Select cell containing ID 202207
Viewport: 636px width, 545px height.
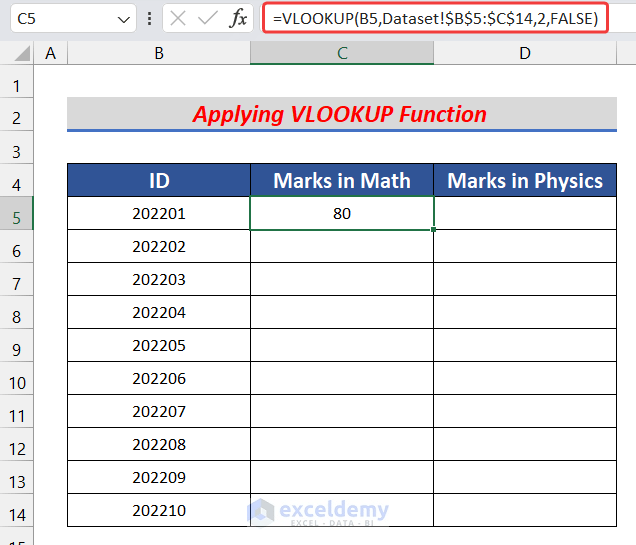[x=159, y=412]
